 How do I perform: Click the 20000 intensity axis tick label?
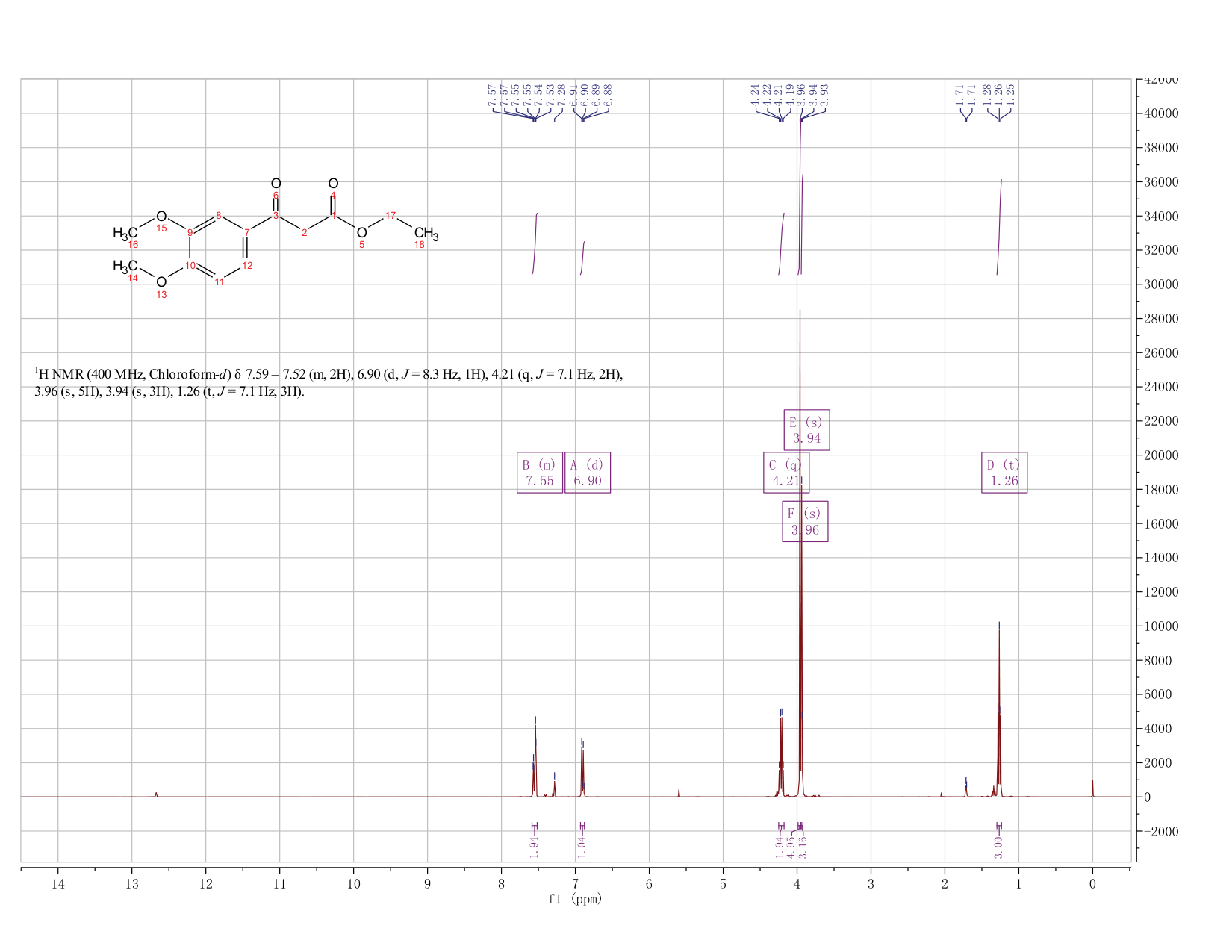click(1162, 455)
